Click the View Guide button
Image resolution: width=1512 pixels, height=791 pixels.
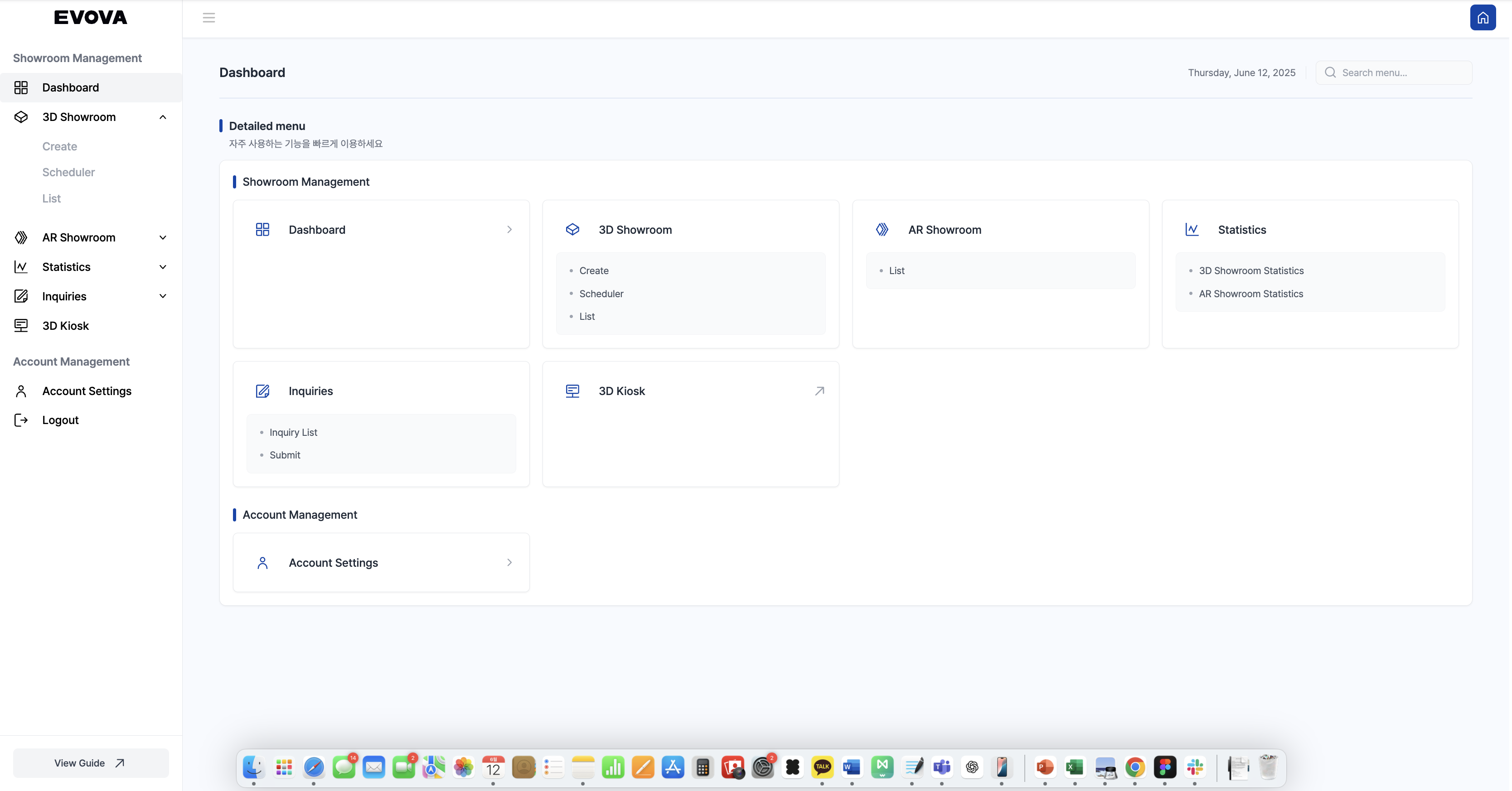click(x=90, y=763)
